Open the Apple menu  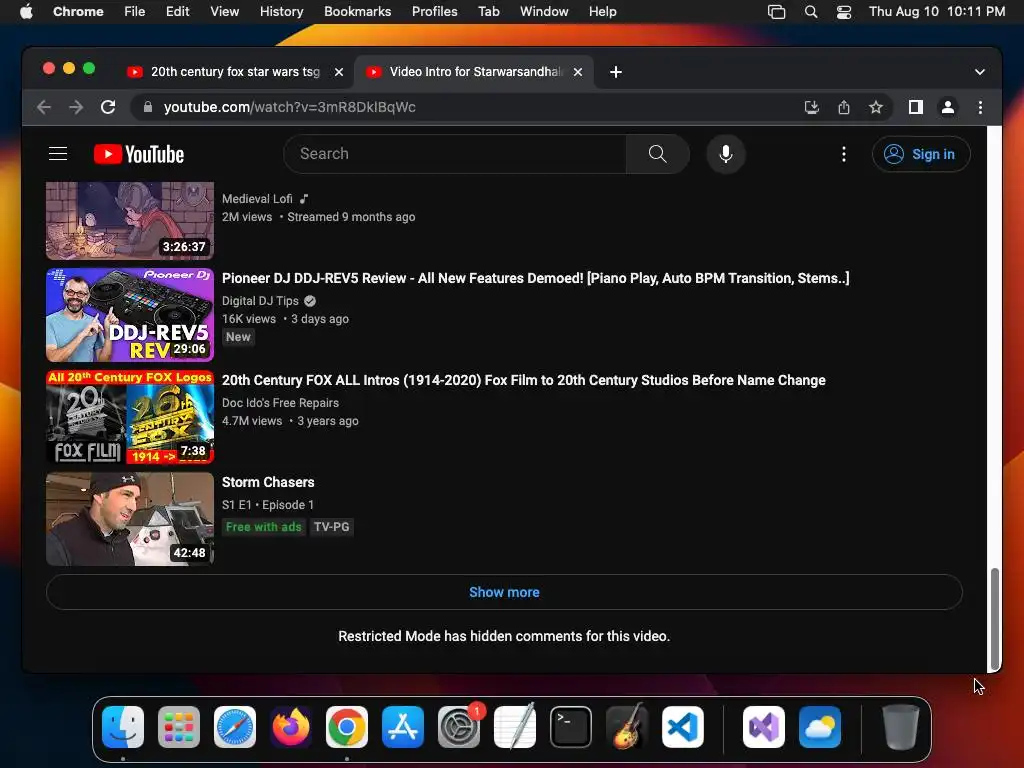click(x=26, y=12)
